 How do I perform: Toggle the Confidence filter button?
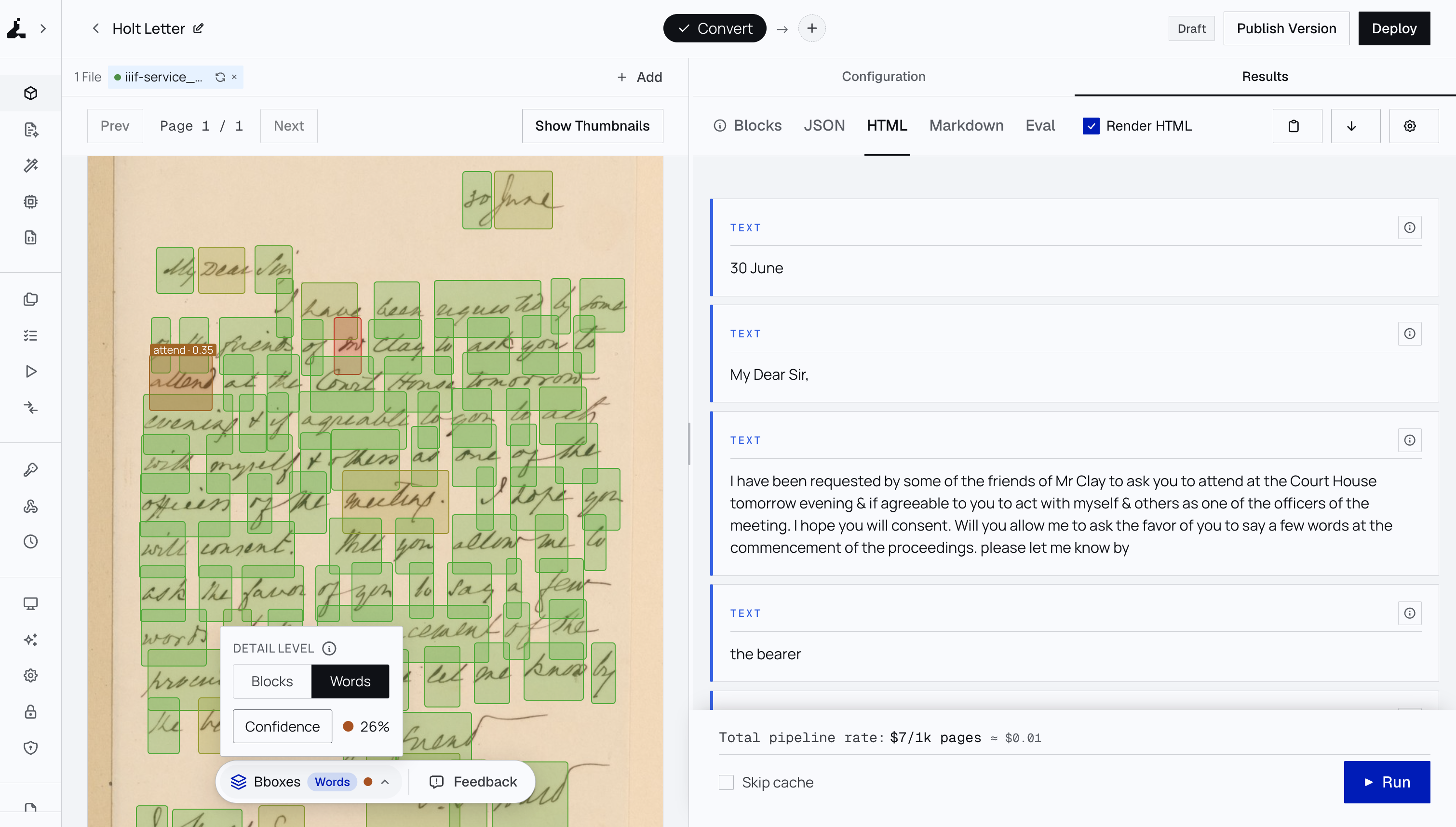tap(283, 726)
